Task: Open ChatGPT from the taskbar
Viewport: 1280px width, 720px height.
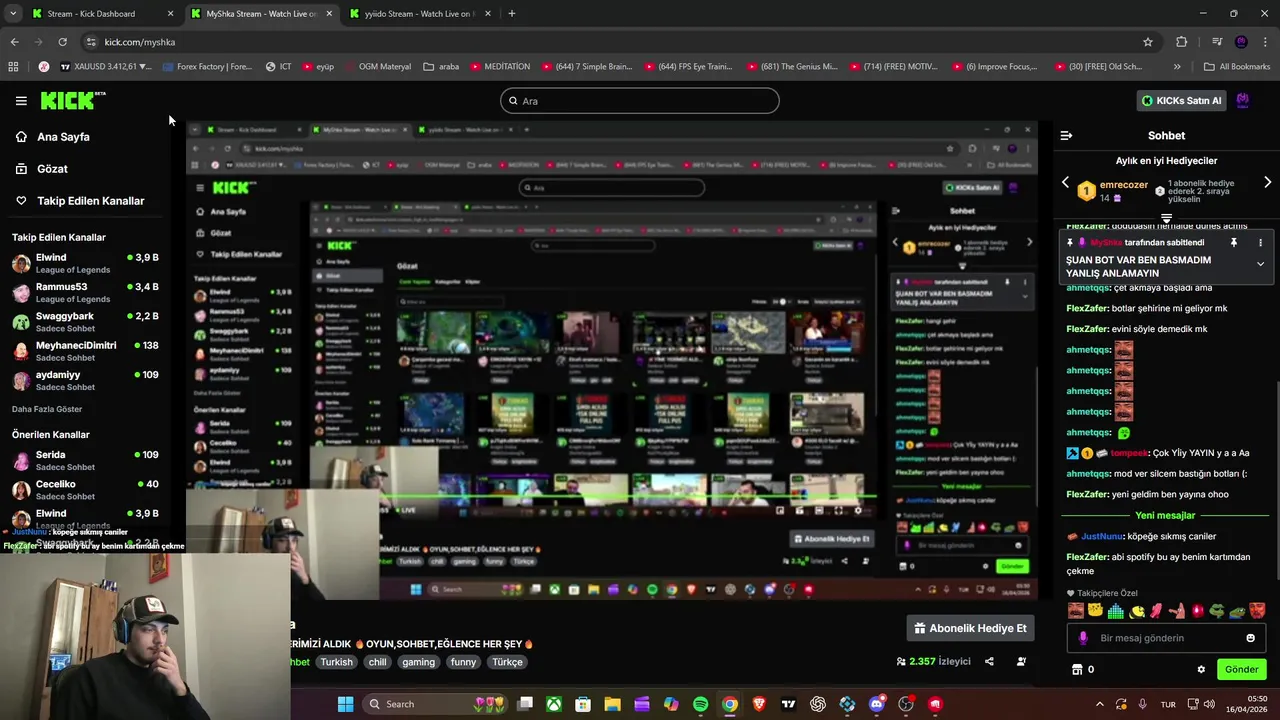Action: (818, 704)
